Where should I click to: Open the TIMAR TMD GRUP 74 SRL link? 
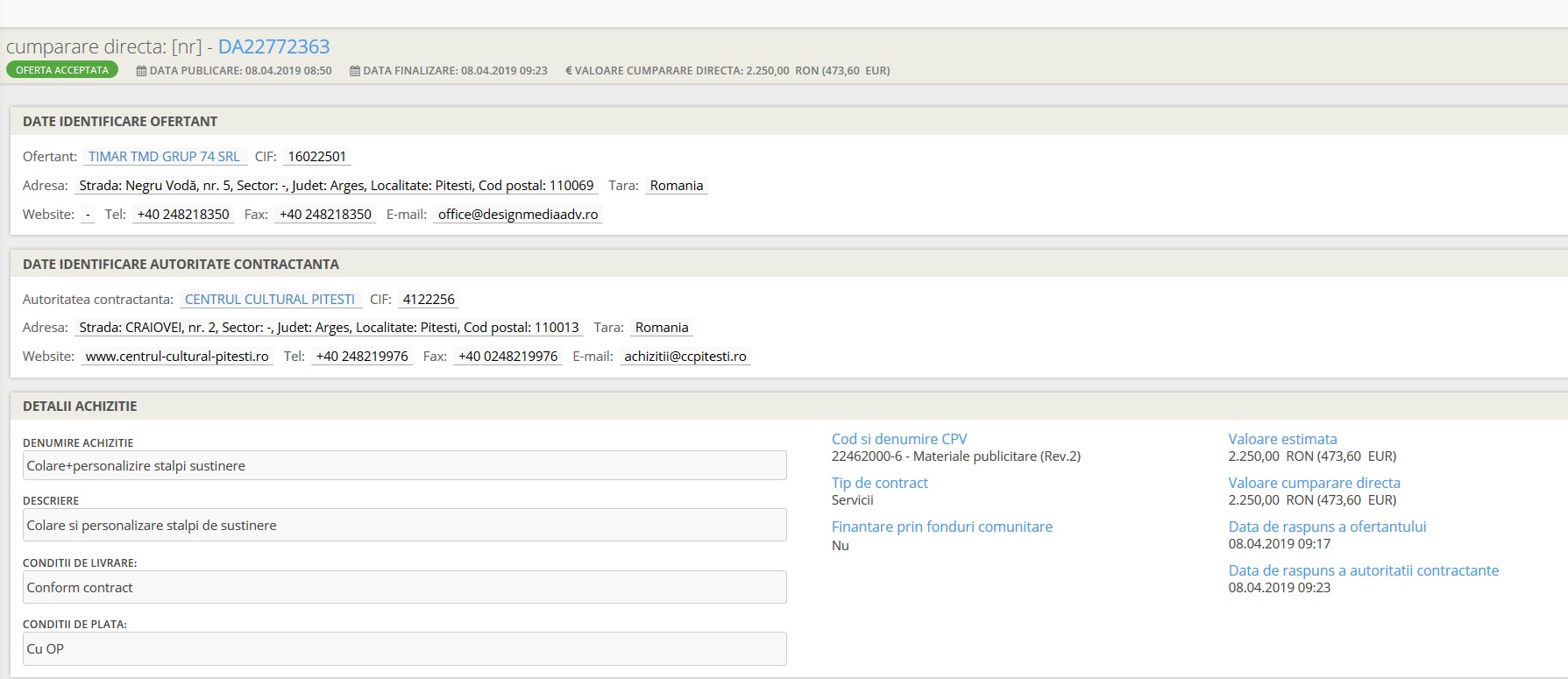164,157
